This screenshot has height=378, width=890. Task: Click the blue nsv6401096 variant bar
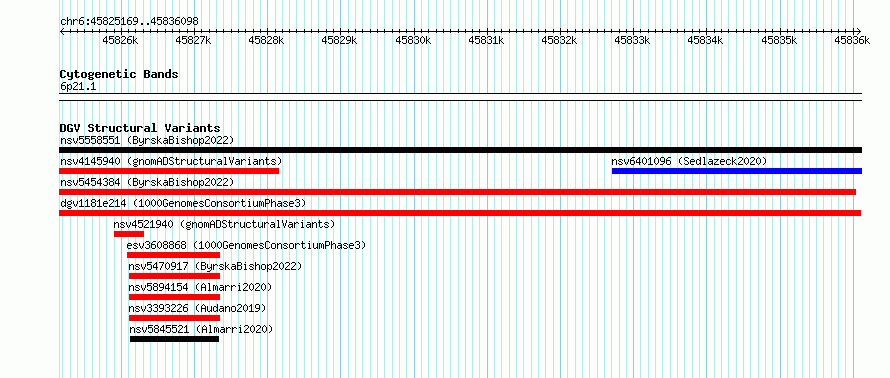737,171
